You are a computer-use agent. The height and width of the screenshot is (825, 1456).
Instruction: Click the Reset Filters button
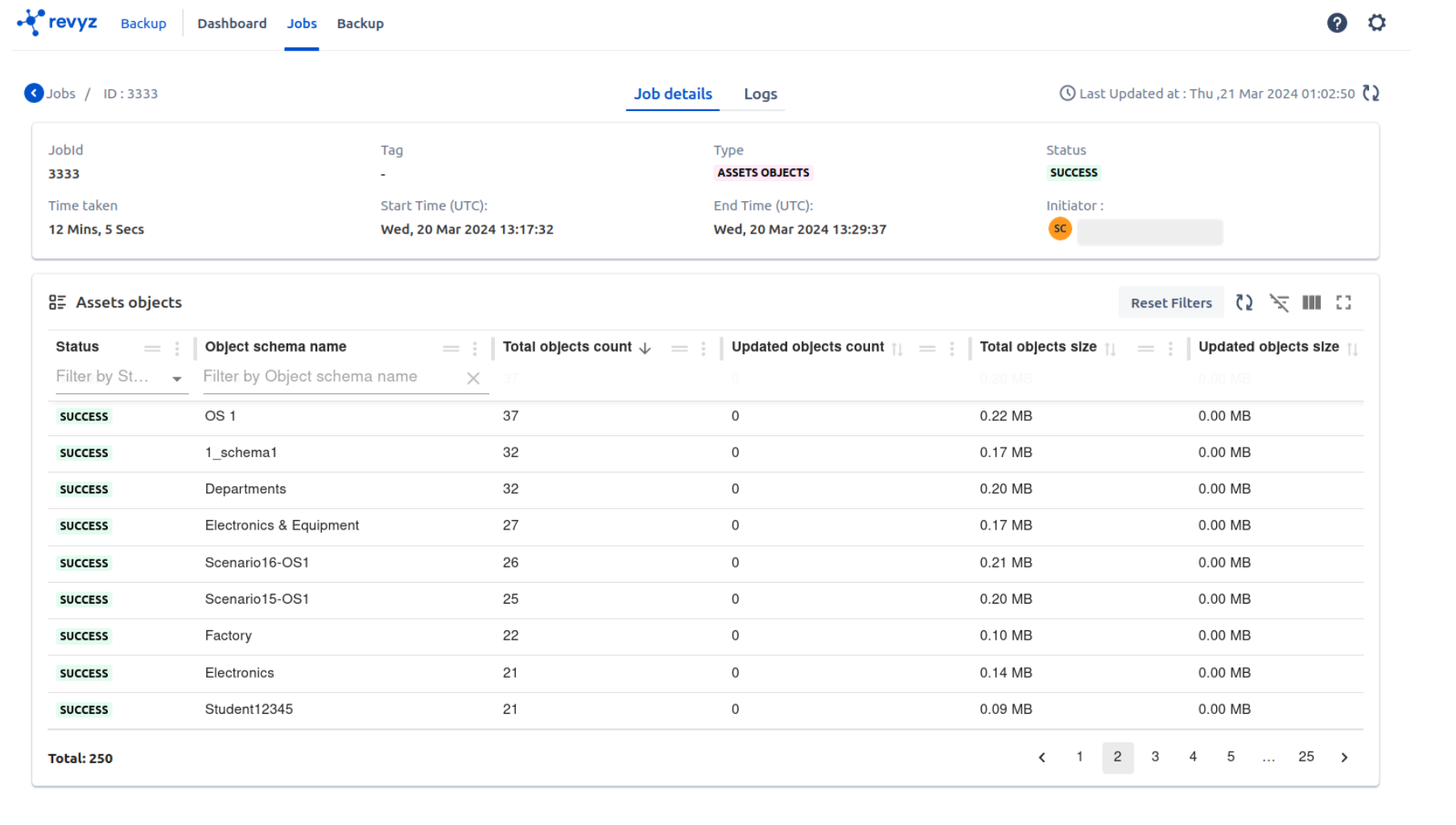click(1171, 303)
